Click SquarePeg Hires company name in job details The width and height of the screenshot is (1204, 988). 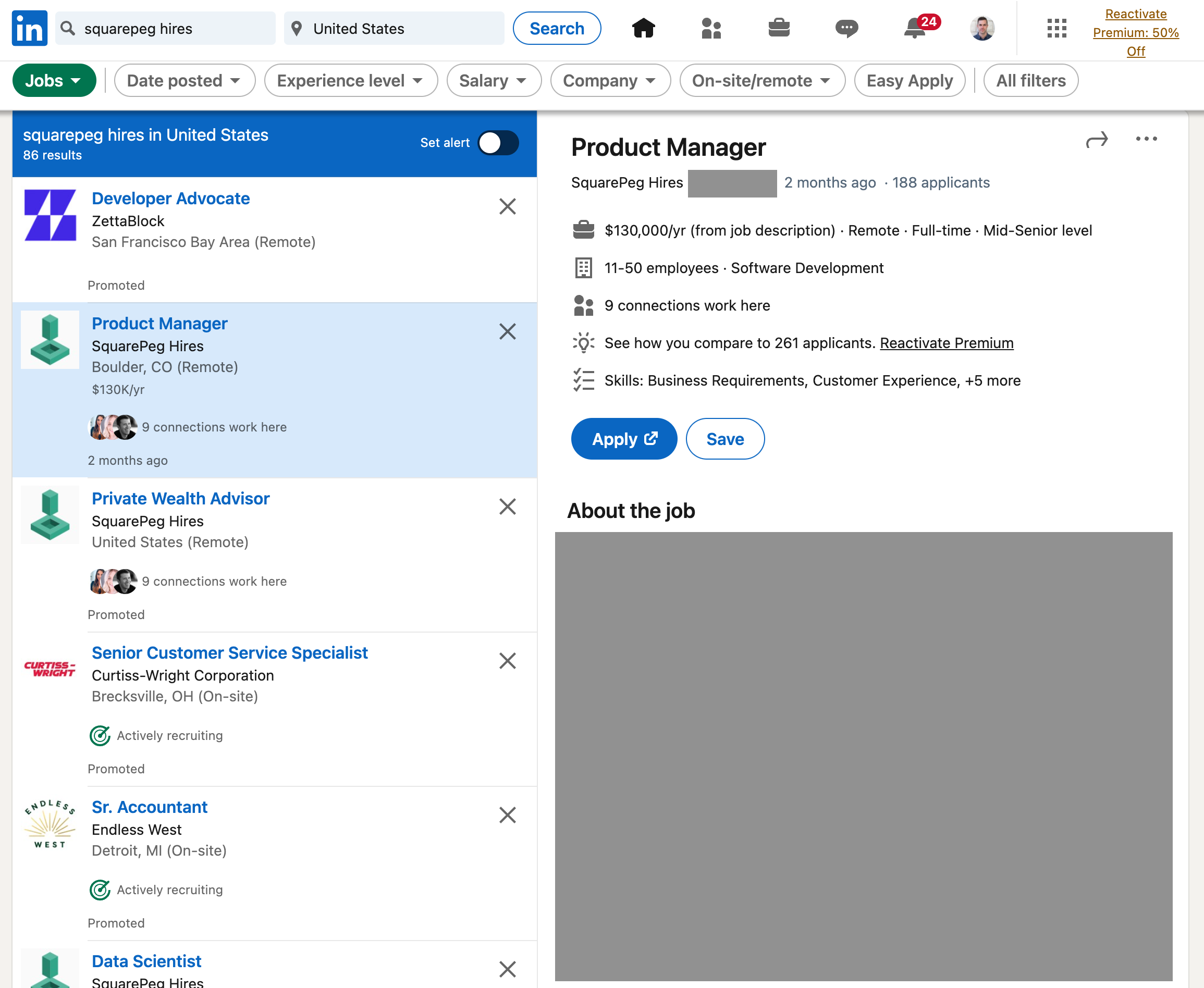tap(627, 183)
